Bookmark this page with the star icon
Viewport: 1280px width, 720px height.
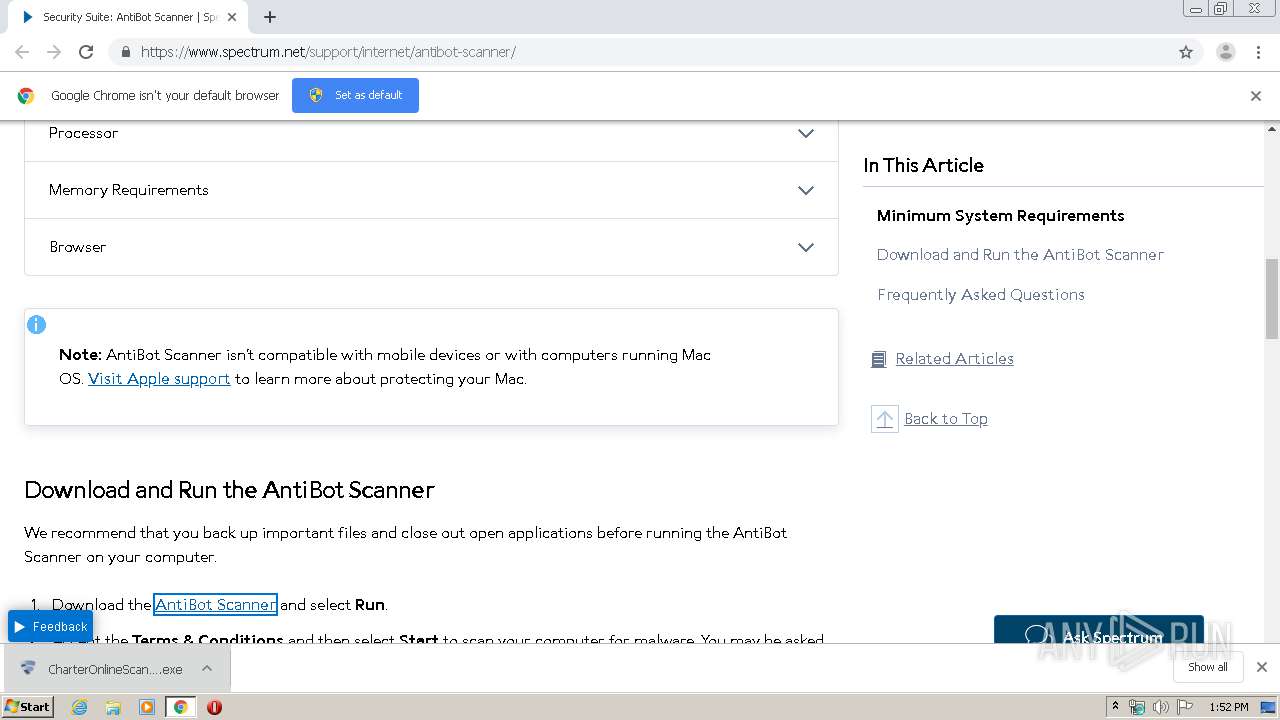[x=1186, y=52]
